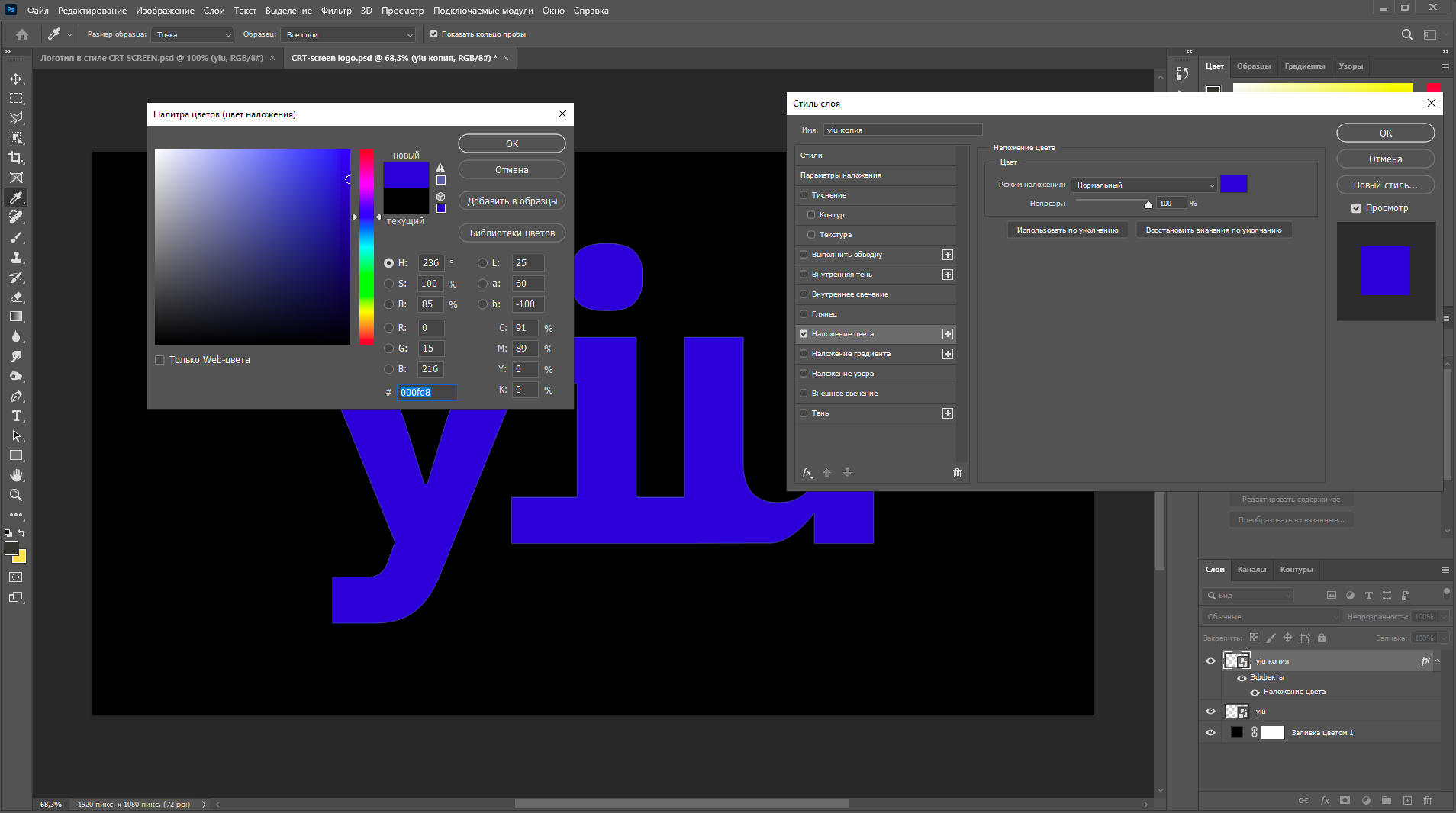Collapse yiu копия layer effects arrow
This screenshot has height=813, width=1456.
1437,661
